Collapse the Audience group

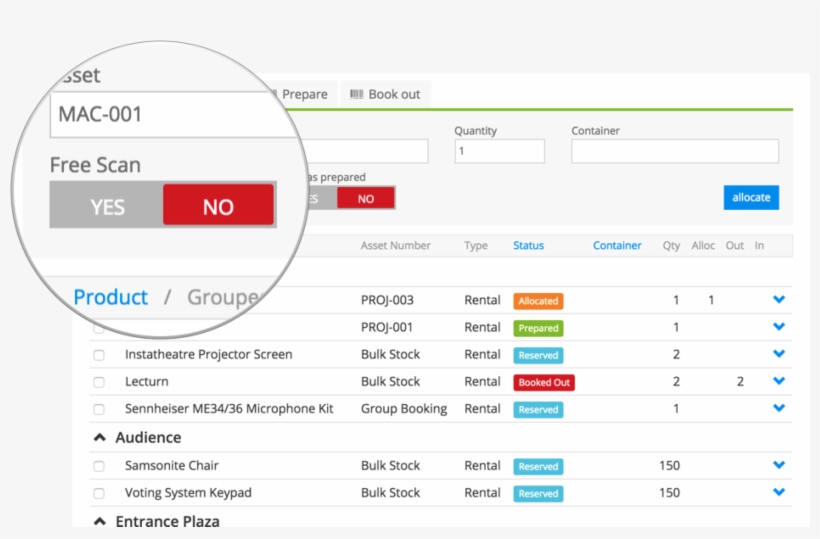pyautogui.click(x=99, y=438)
